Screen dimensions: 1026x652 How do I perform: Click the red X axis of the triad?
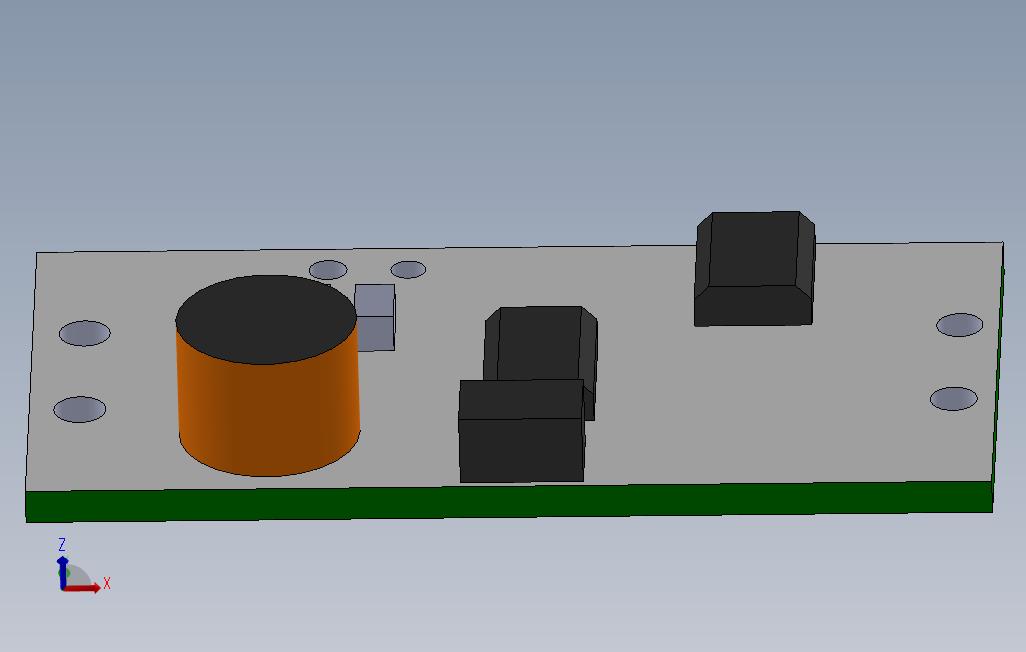pyautogui.click(x=82, y=588)
